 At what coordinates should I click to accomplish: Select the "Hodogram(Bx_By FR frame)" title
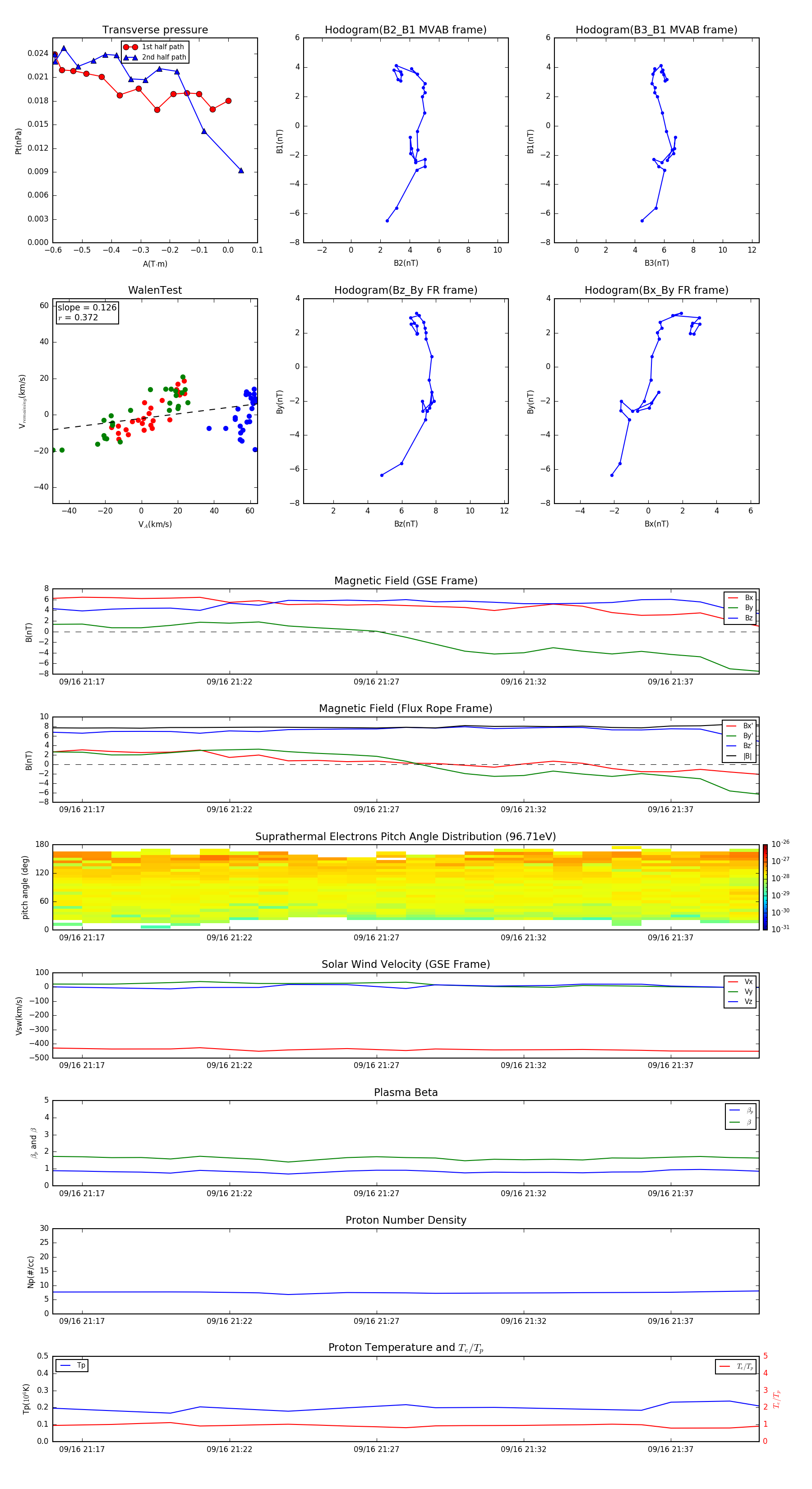tap(656, 290)
